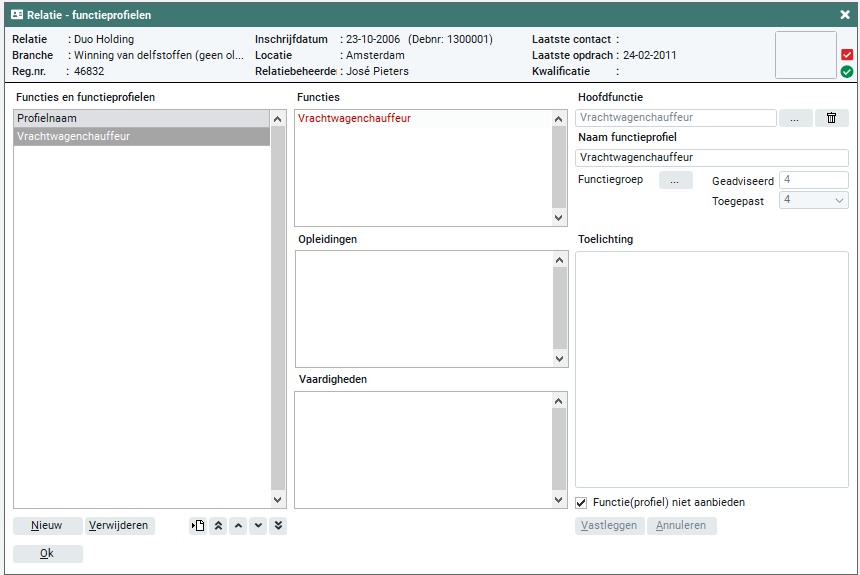860x575 pixels.
Task: Click the Verwijderen button
Action: coord(119,526)
